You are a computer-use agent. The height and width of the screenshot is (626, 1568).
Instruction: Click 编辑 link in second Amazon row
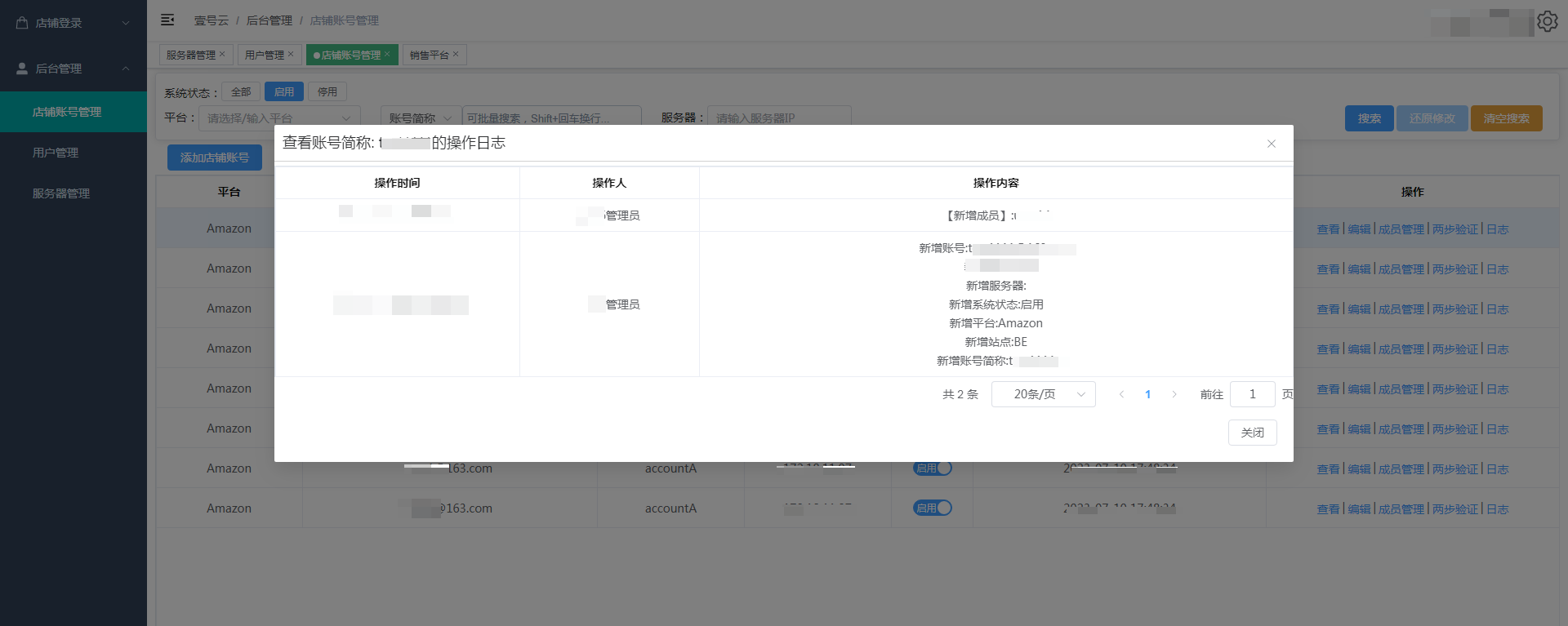(x=1359, y=269)
